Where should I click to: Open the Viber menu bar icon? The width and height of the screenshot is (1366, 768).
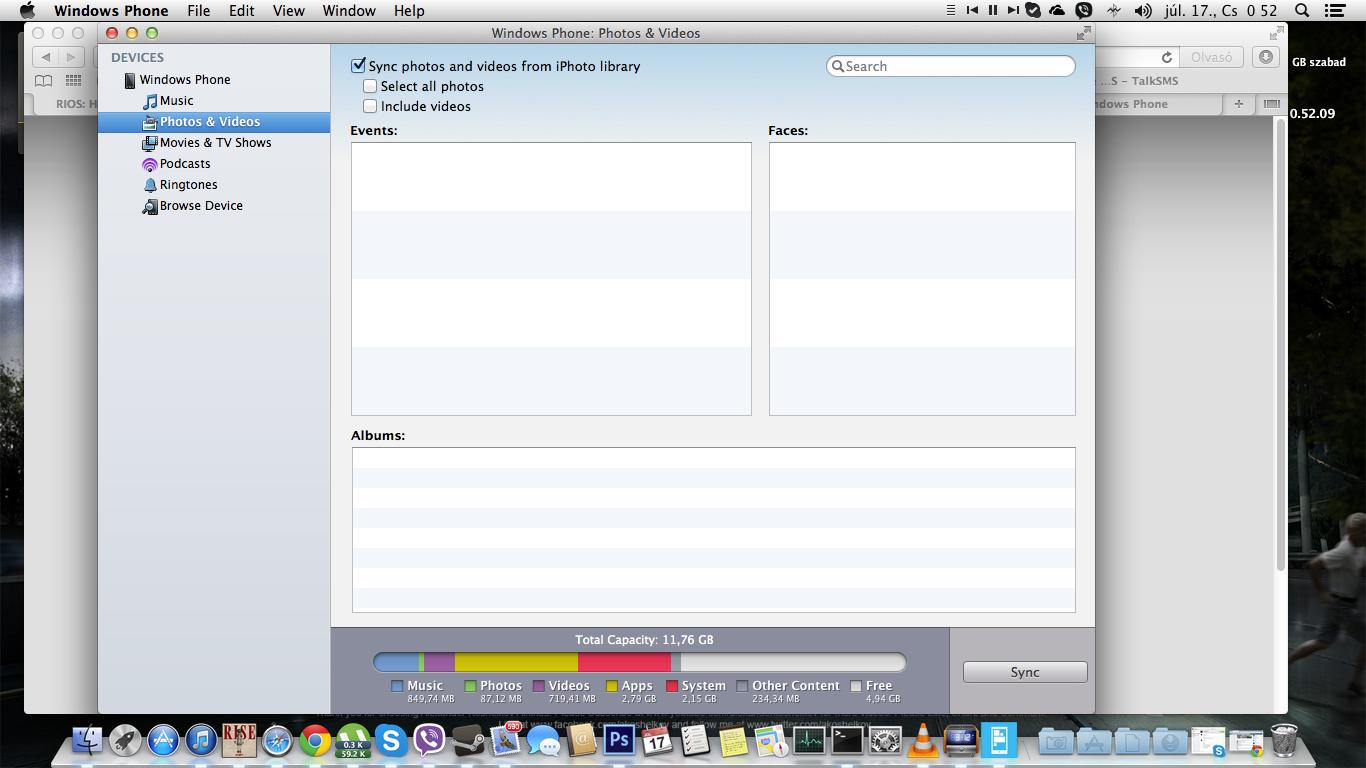point(1084,10)
